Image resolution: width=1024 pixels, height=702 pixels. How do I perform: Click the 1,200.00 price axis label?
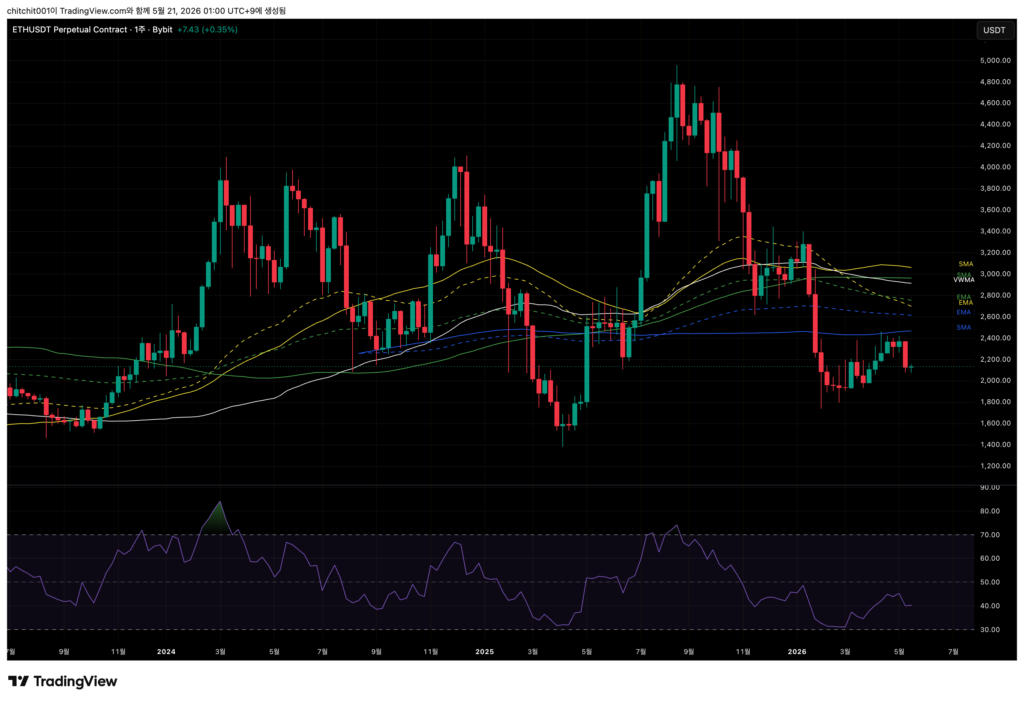point(995,466)
